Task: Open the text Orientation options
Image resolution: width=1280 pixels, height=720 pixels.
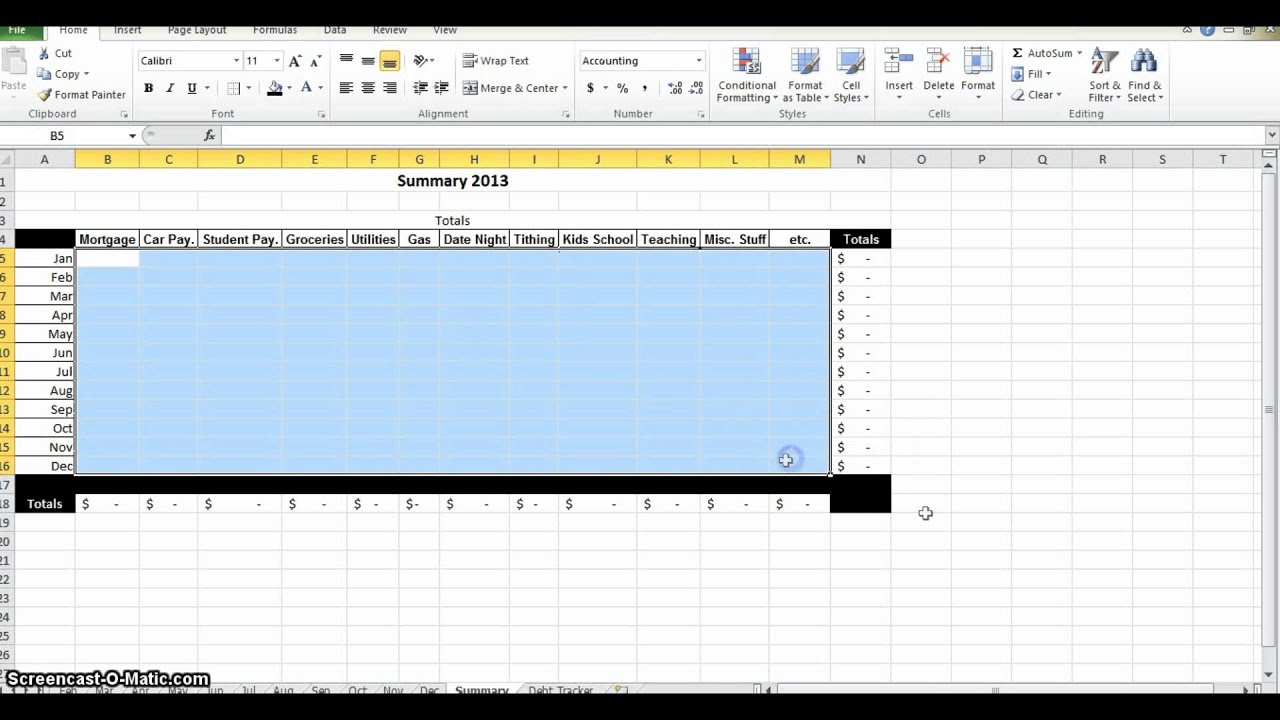Action: point(421,61)
